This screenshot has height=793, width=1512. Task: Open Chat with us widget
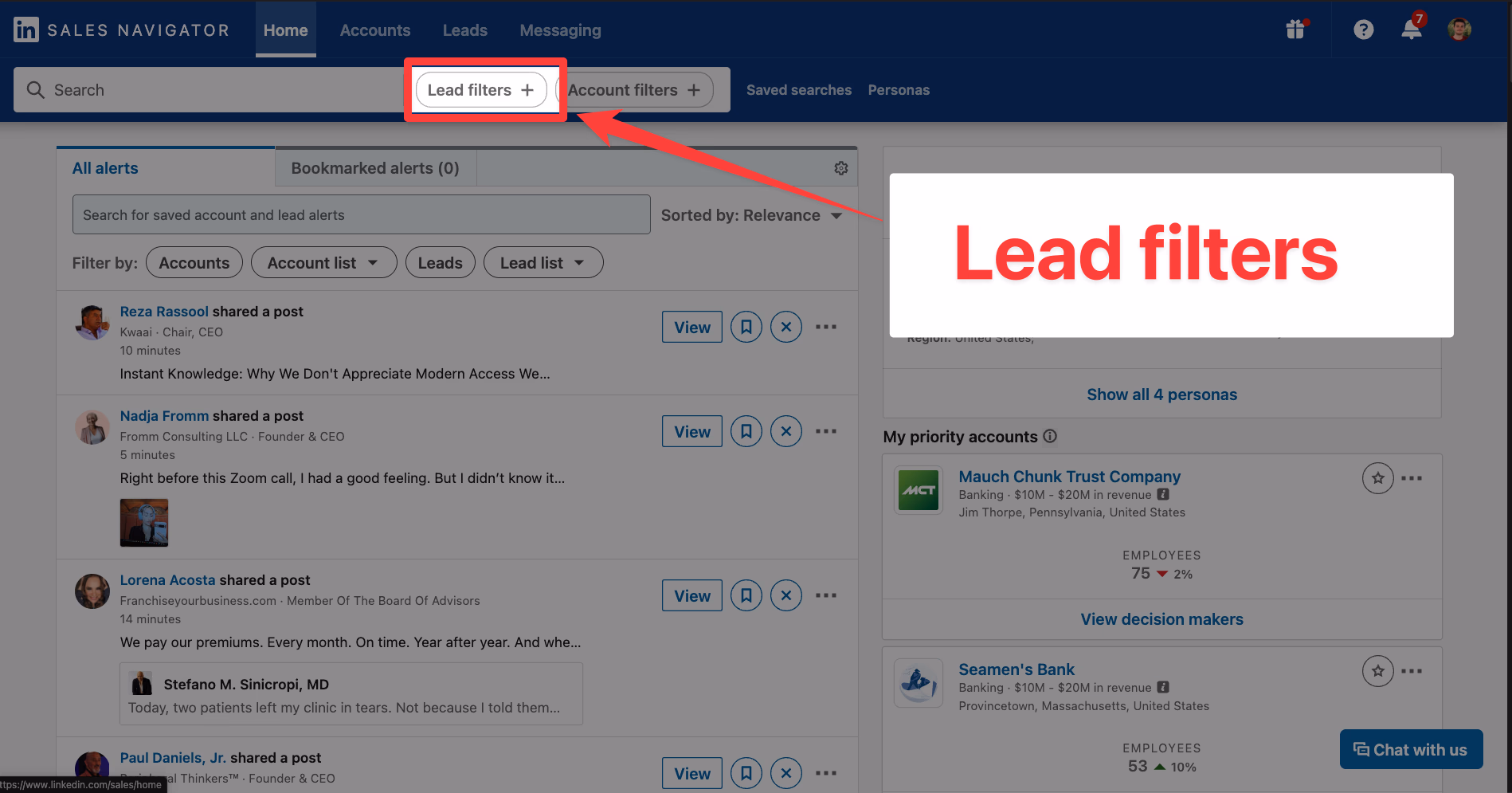[x=1411, y=749]
